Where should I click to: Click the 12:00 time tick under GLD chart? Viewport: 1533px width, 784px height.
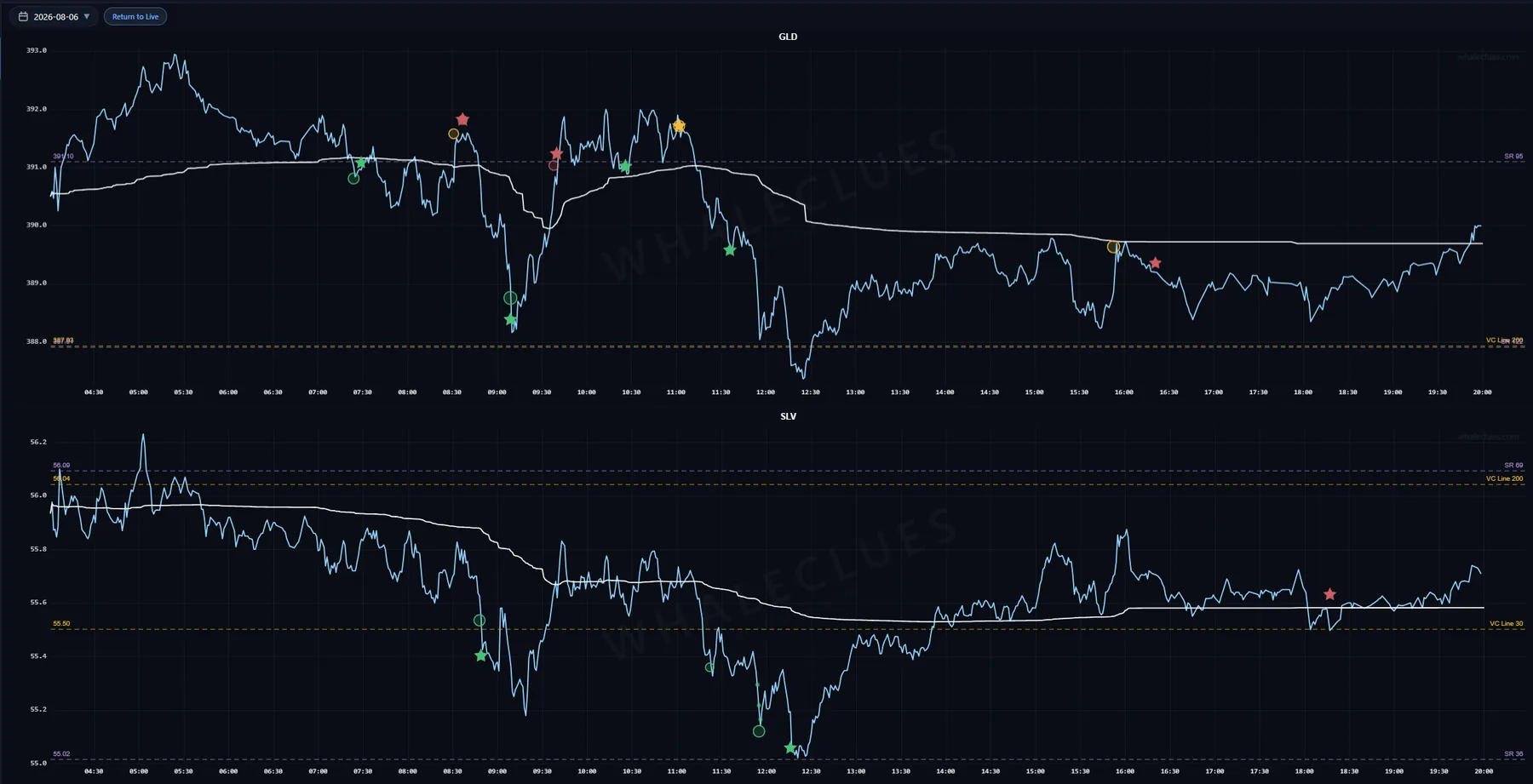click(766, 392)
